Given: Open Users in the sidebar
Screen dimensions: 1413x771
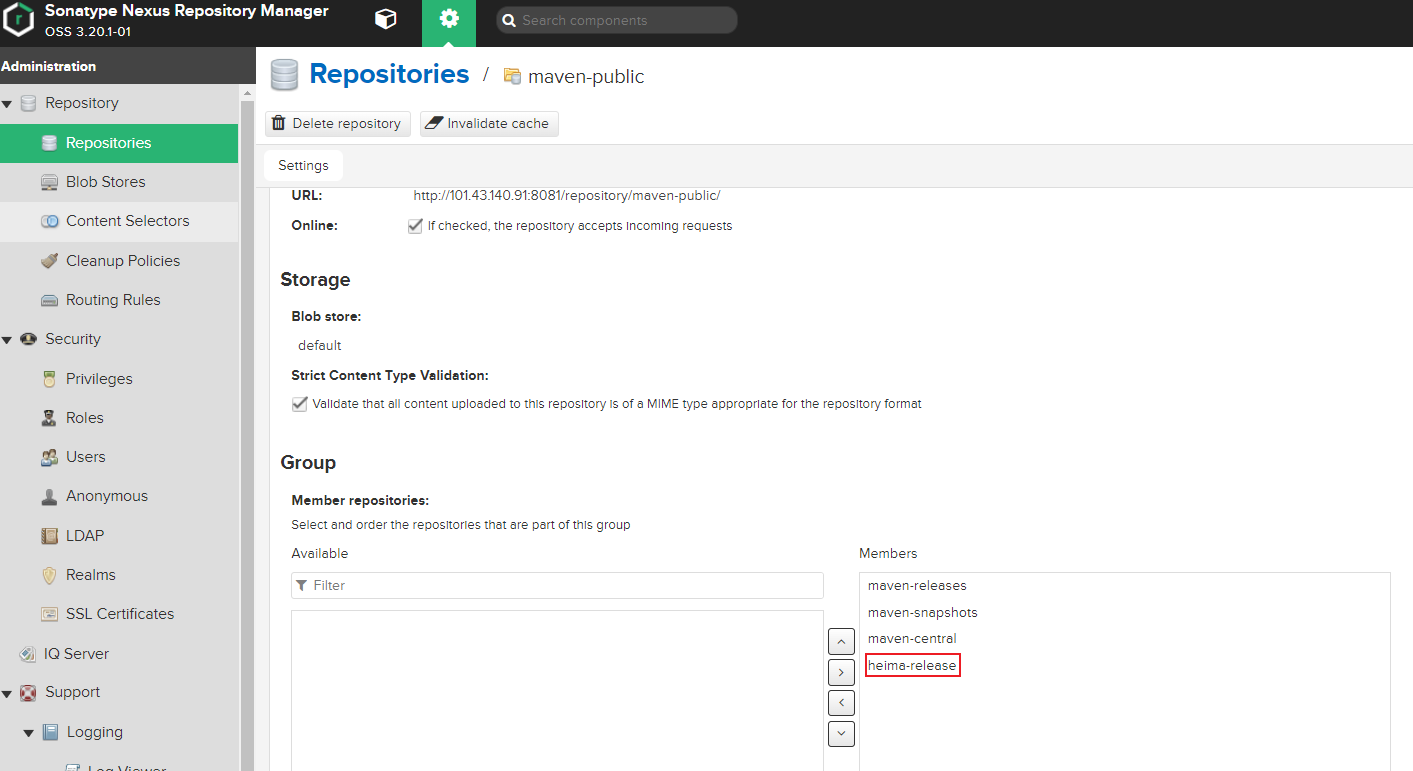Looking at the screenshot, I should pos(119,457).
